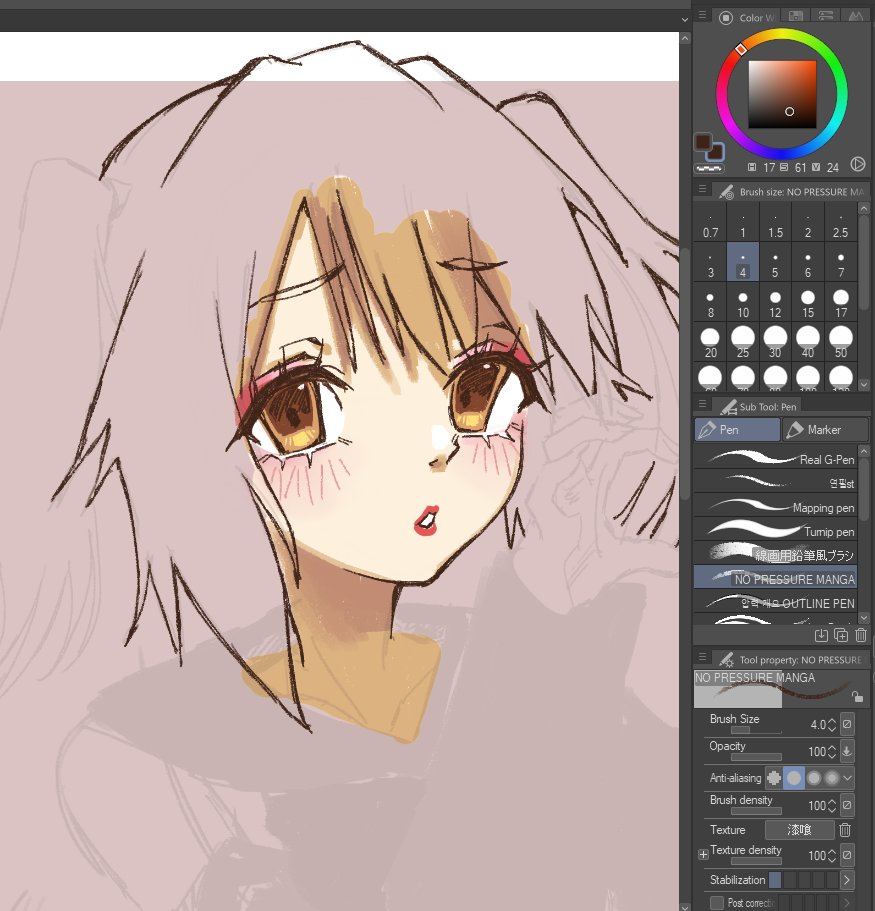Switch to the Marker tab
This screenshot has height=911, width=875.
tap(825, 429)
